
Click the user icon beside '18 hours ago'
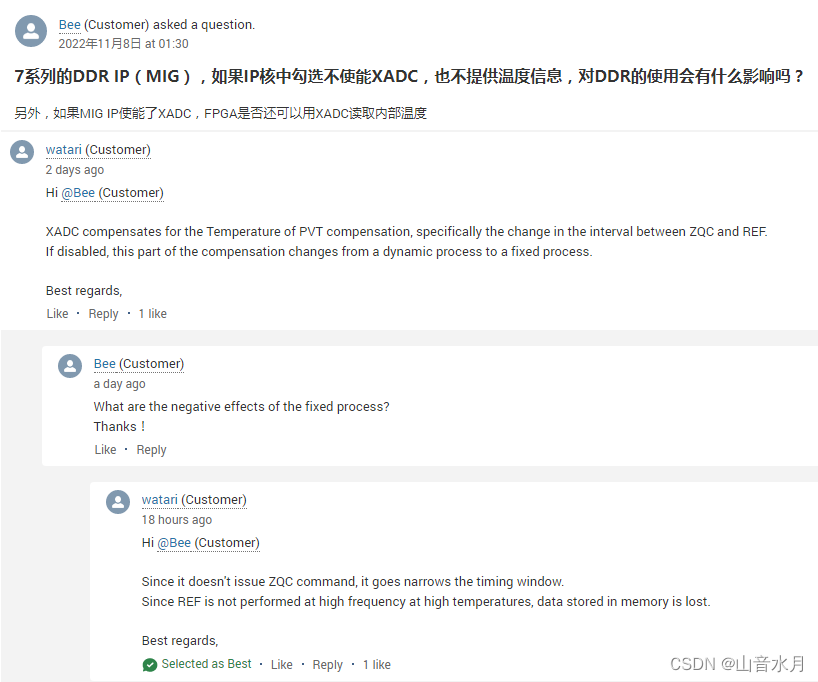pos(117,501)
